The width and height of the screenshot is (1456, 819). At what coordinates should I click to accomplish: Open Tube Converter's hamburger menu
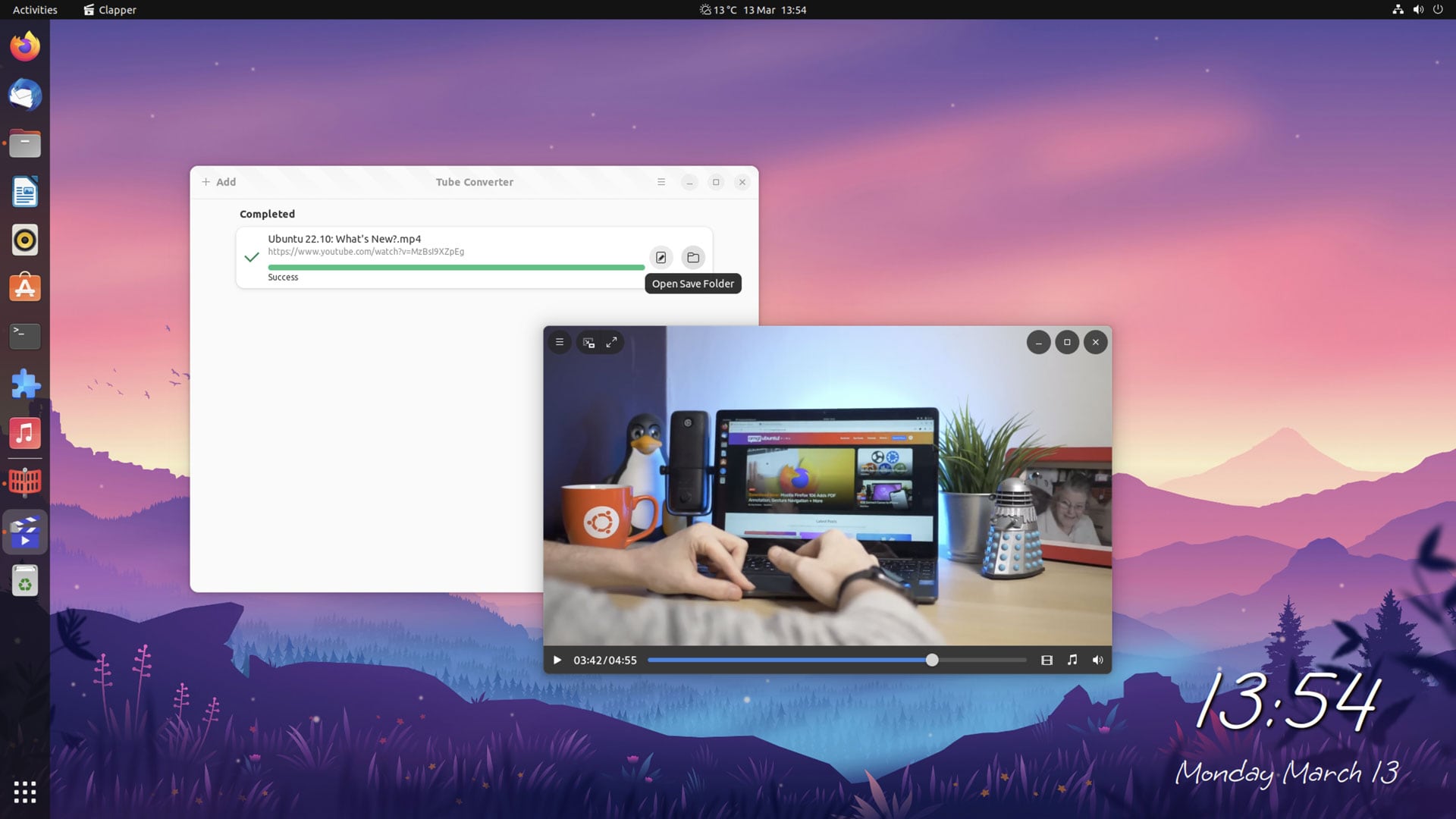coord(661,182)
